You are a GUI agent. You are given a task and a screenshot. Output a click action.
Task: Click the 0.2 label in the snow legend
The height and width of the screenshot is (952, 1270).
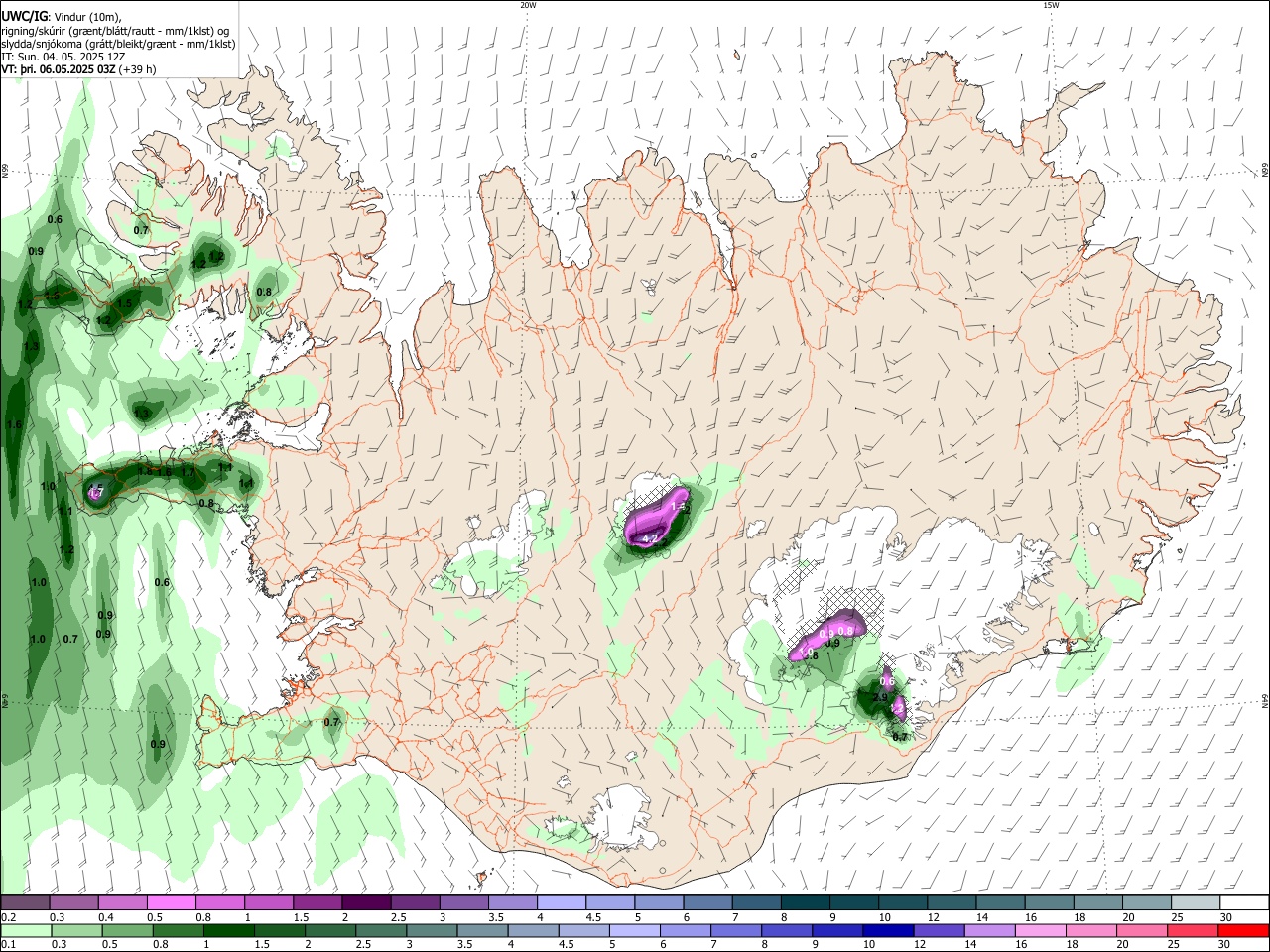[7, 917]
